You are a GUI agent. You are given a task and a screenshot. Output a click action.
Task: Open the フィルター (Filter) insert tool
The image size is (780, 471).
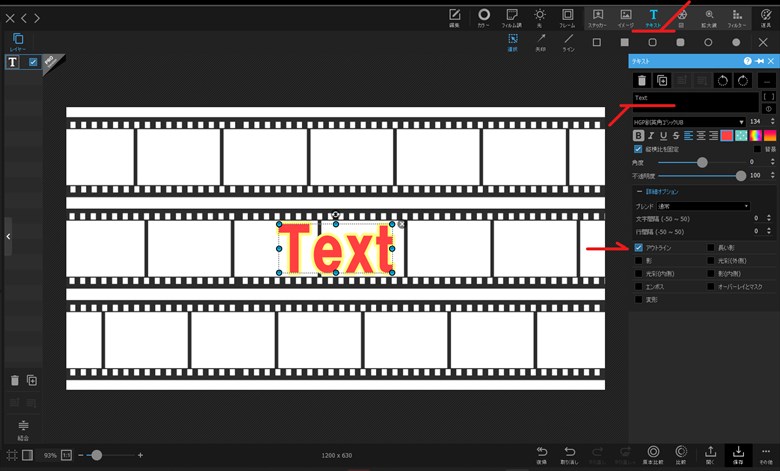click(x=737, y=17)
